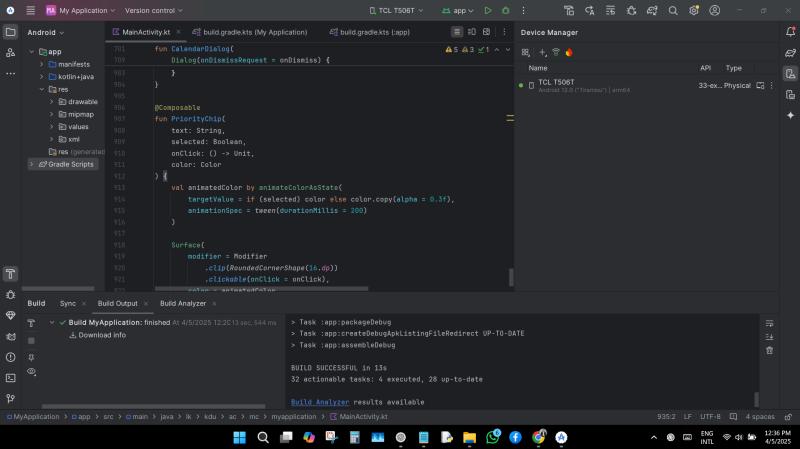Open the Build Analyzer tab
Screen dimensions: 800x449
pyautogui.click(x=183, y=304)
